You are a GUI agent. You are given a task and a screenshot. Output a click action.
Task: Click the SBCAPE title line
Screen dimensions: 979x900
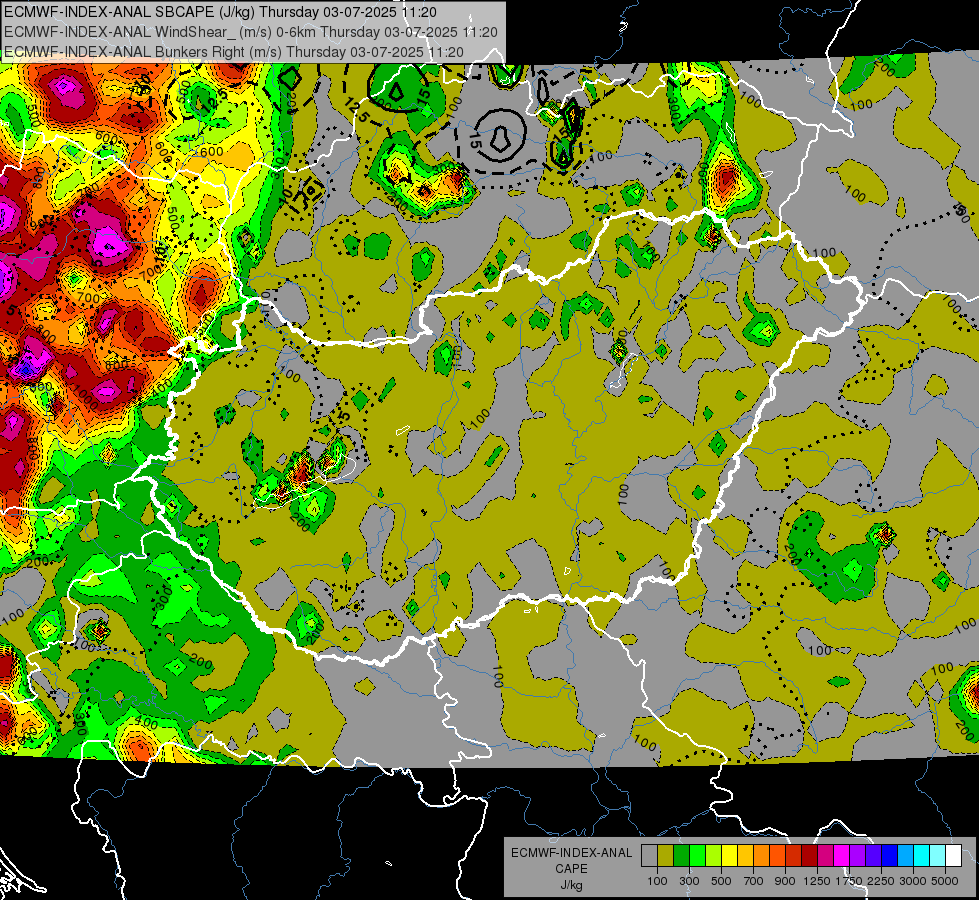coord(220,11)
